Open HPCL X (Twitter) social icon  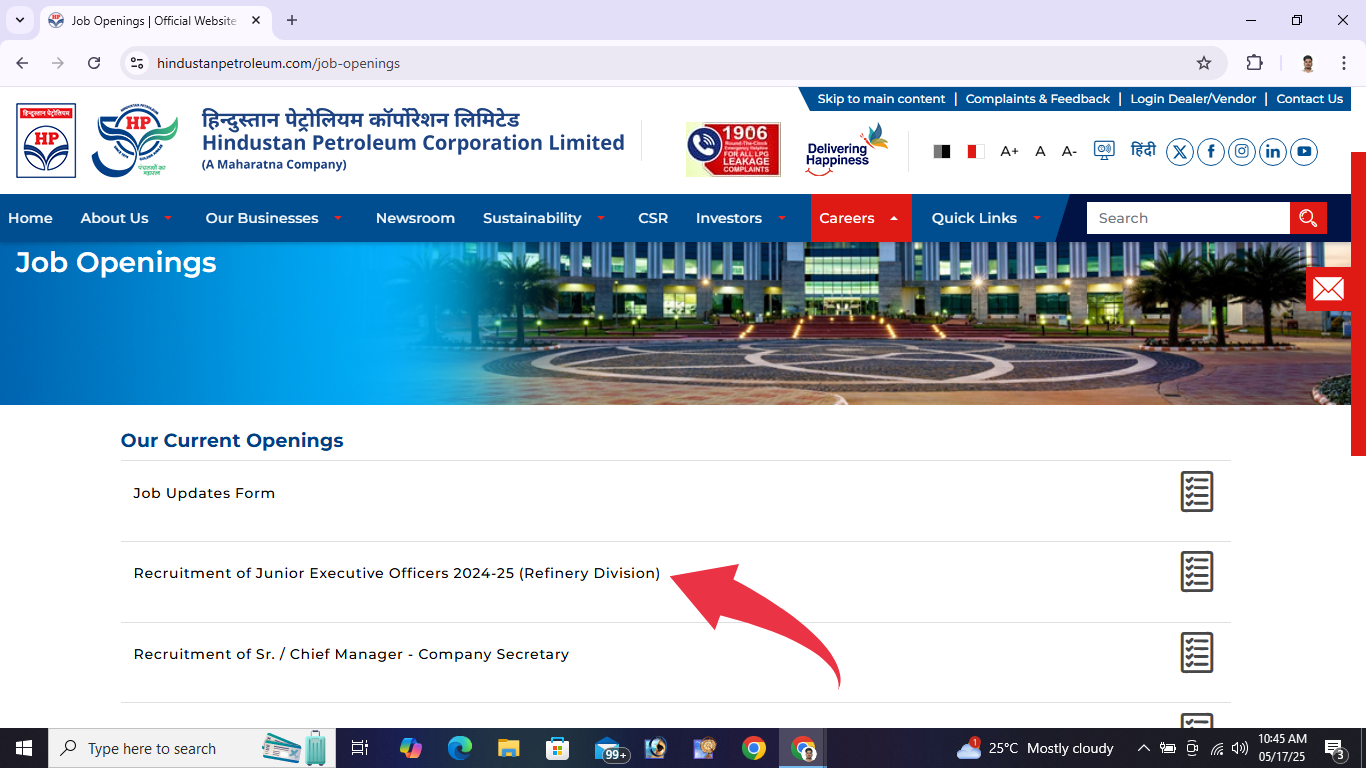(1180, 152)
